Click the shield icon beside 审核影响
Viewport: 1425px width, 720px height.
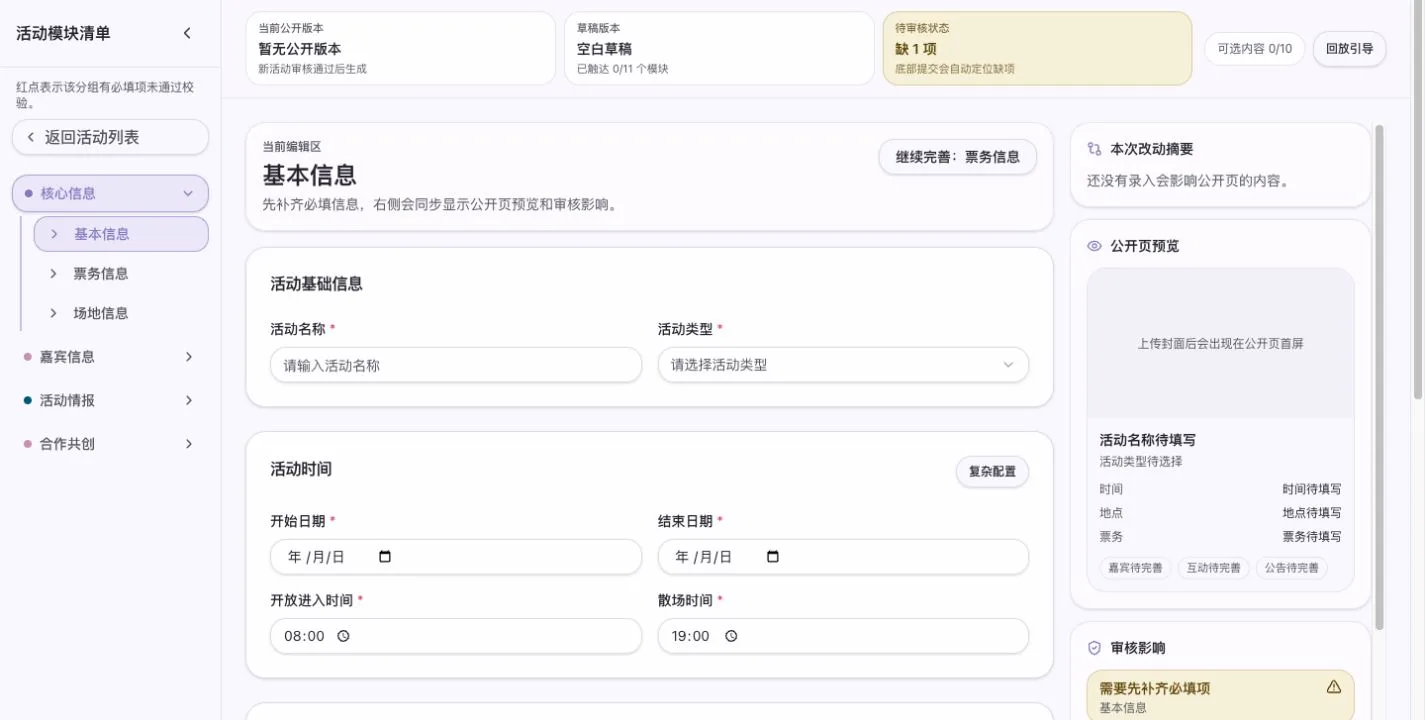1094,648
